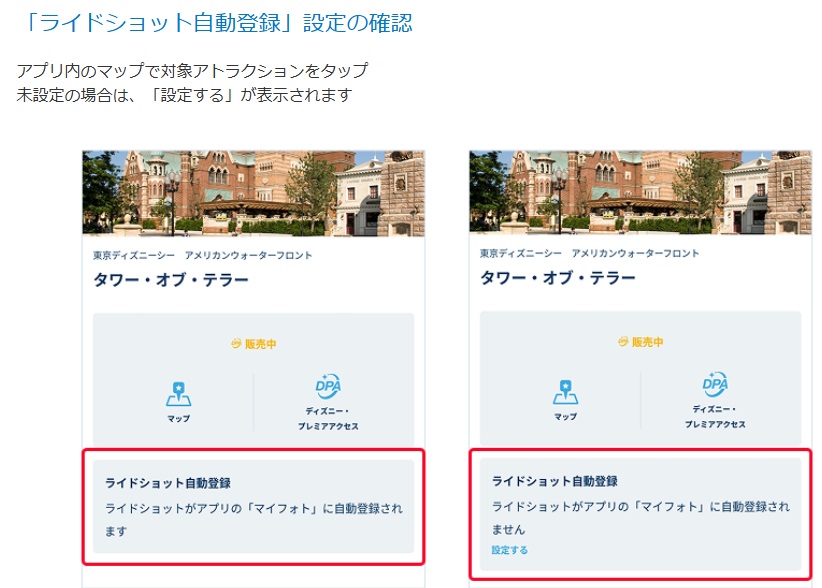Image resolution: width=822 pixels, height=588 pixels.
Task: Click タワー・オブ・テラー title in the right card
Action: [x=558, y=277]
